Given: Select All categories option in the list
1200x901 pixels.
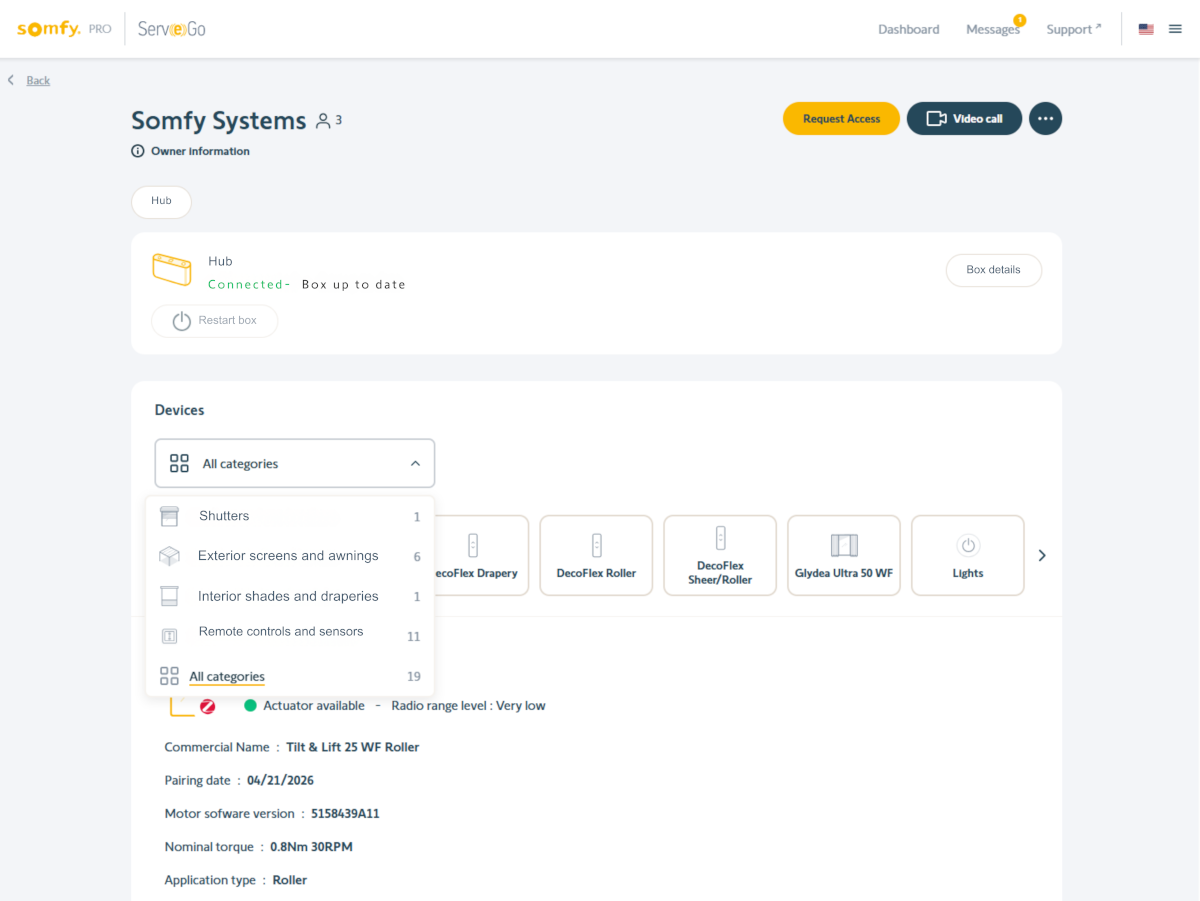Looking at the screenshot, I should [x=290, y=677].
